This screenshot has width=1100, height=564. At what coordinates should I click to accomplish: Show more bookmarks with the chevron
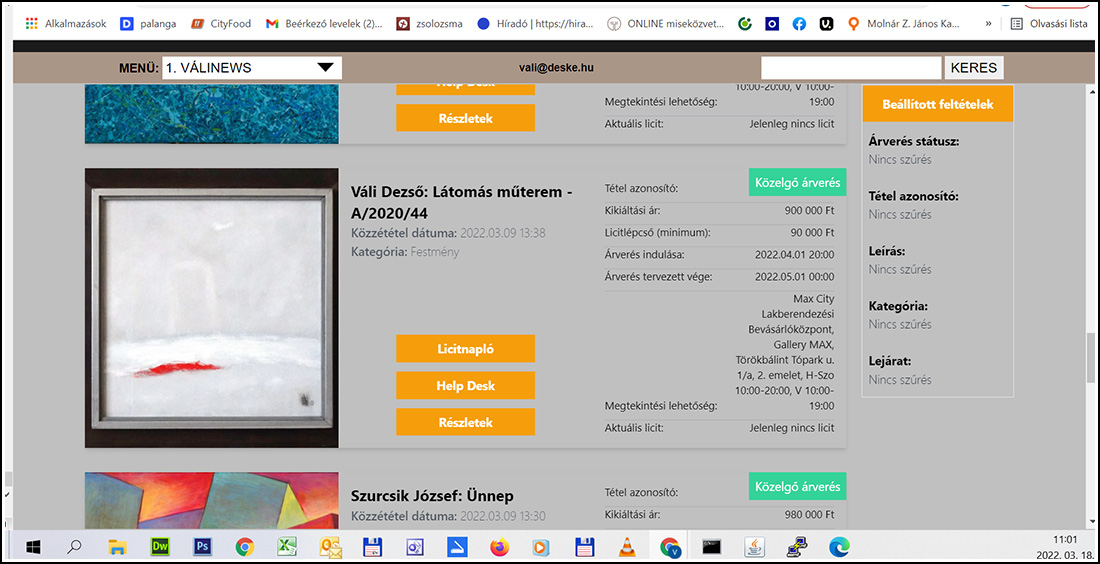tap(988, 23)
